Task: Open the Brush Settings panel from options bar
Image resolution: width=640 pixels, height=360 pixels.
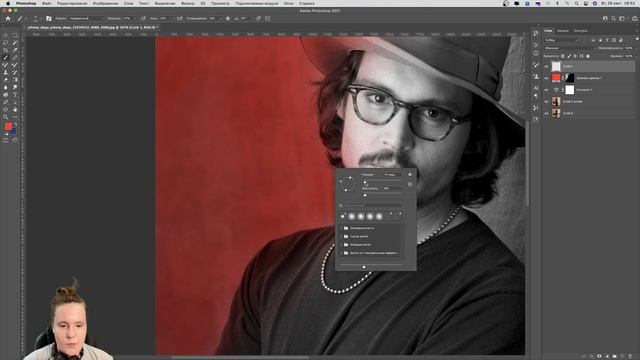Action: 49,18
